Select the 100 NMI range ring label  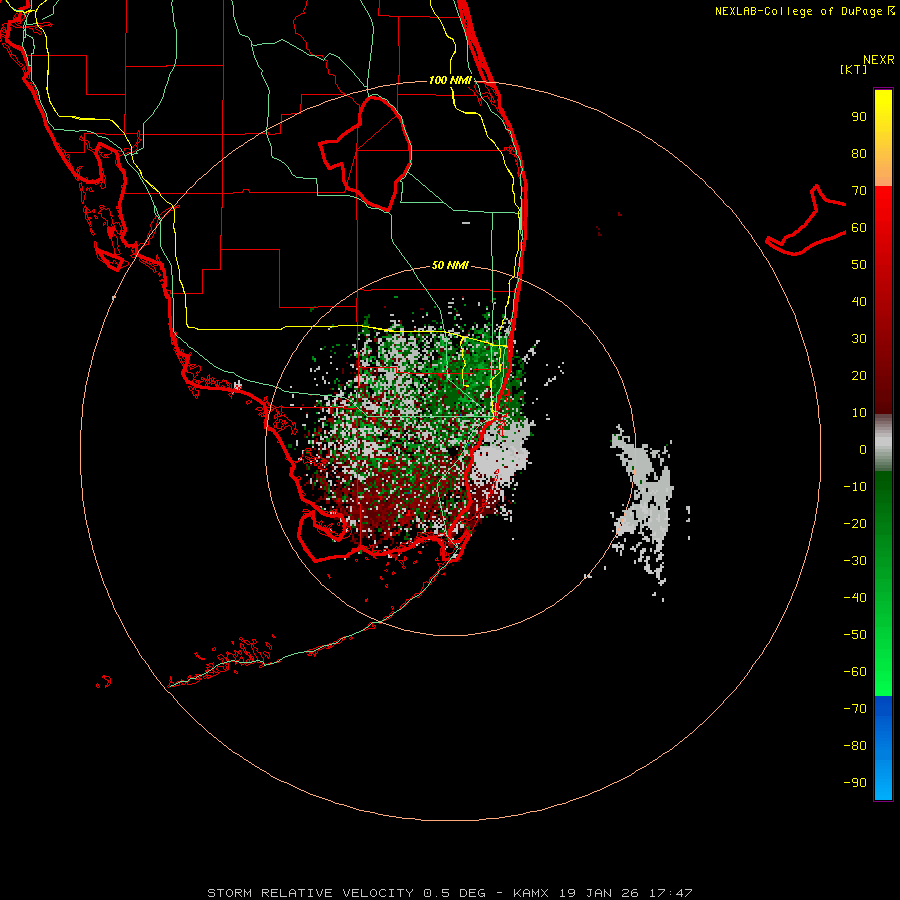point(451,80)
